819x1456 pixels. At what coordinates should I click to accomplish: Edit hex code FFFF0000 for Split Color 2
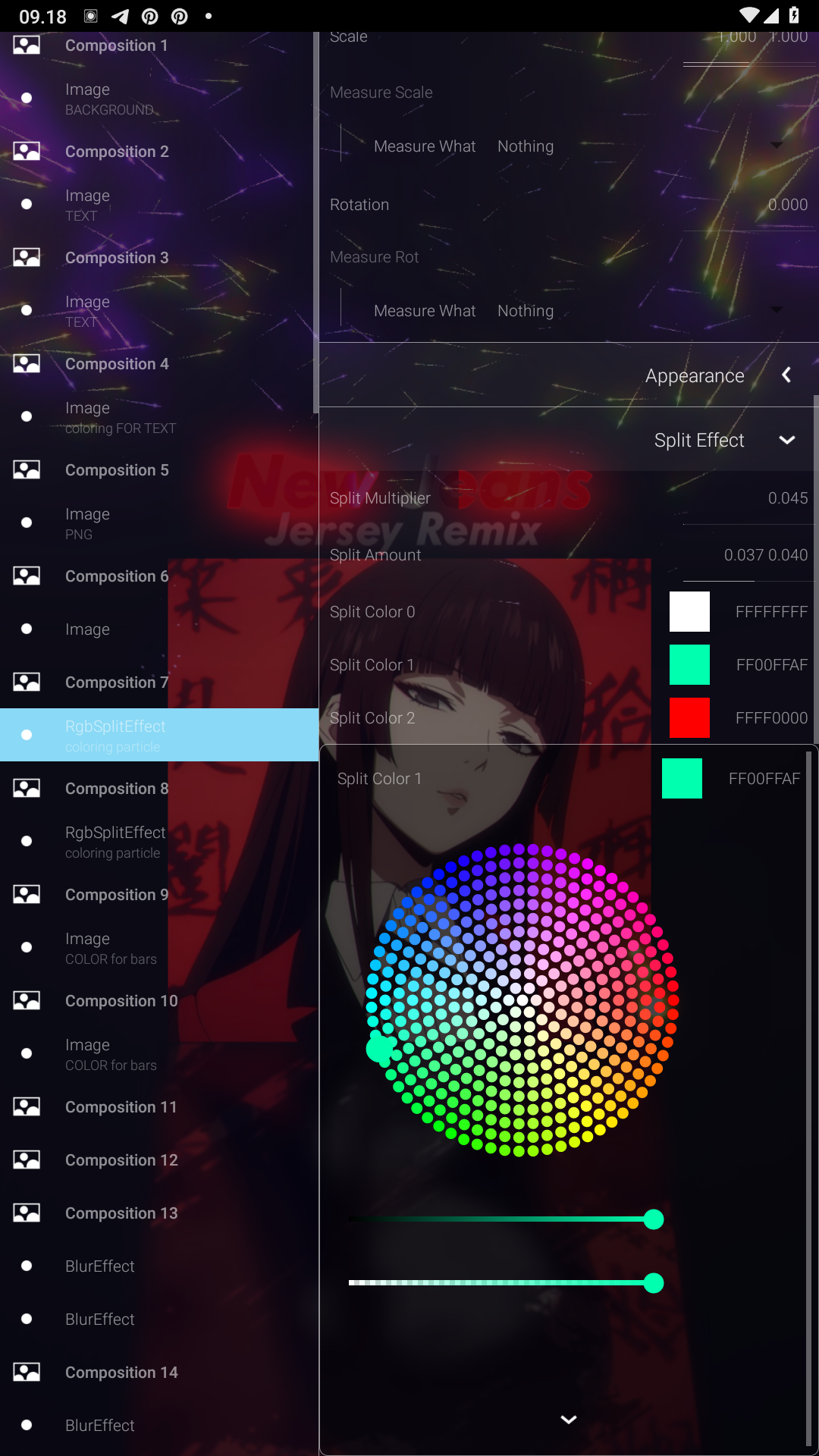pyautogui.click(x=771, y=718)
